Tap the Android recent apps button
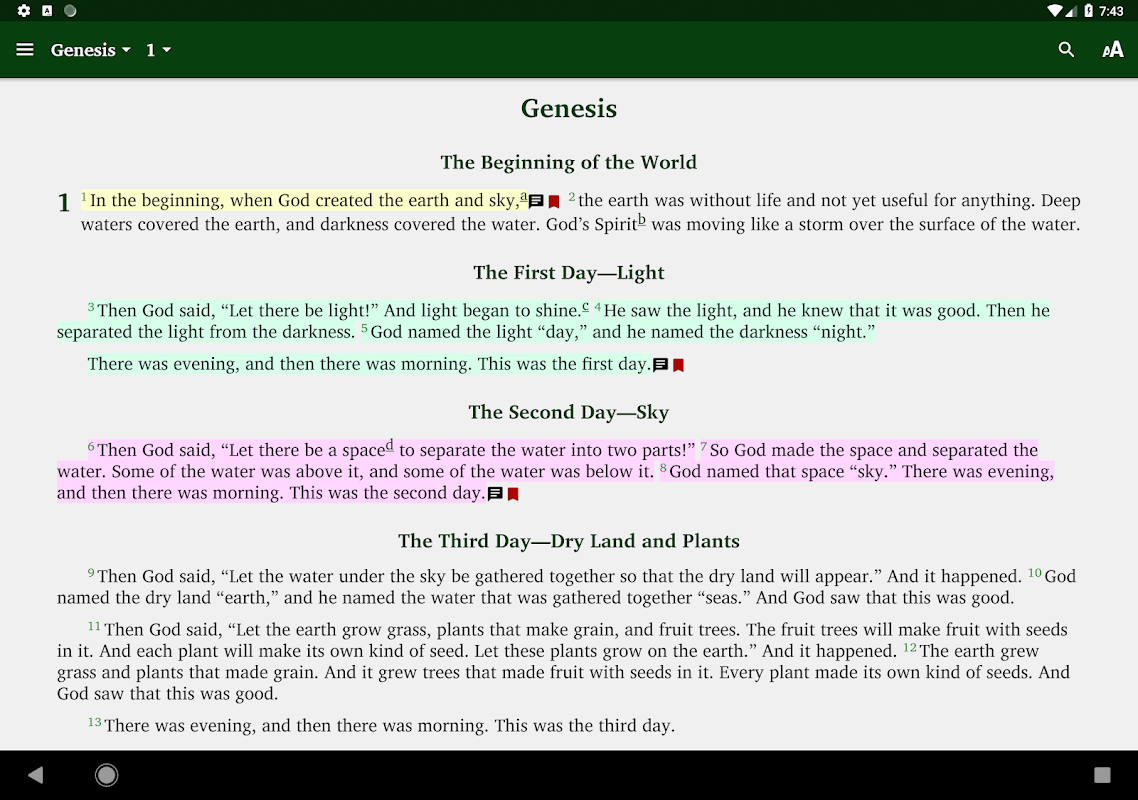 tap(1102, 775)
